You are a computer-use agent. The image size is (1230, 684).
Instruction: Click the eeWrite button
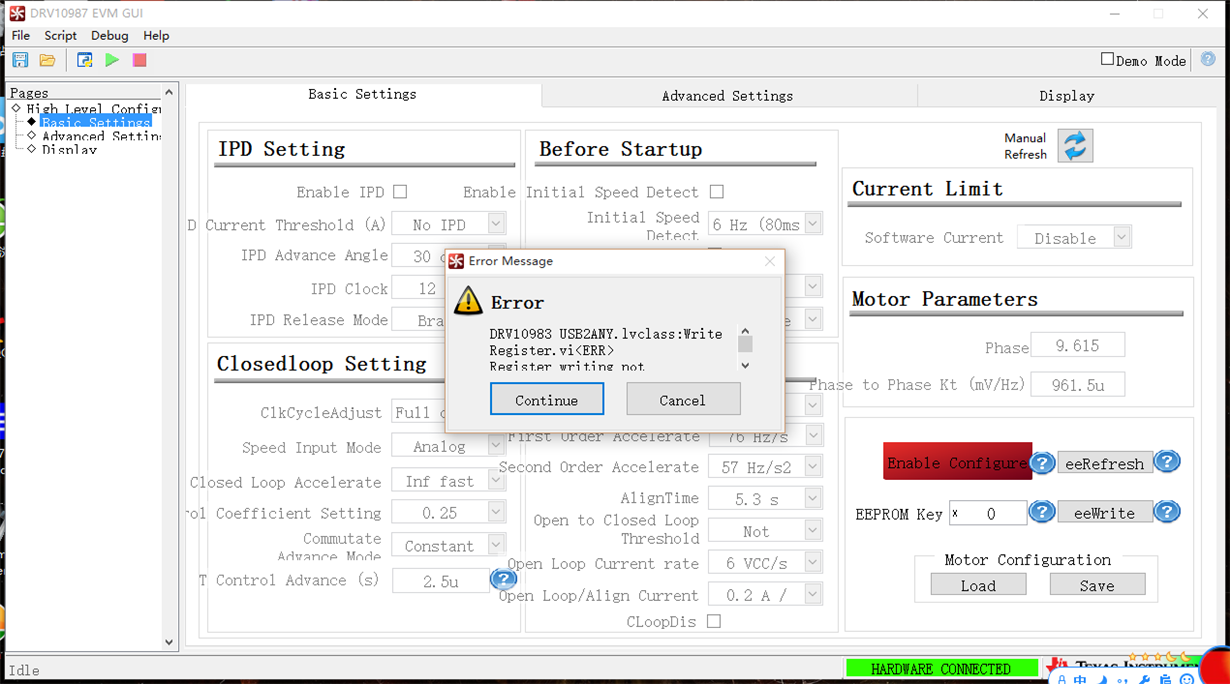pos(1105,512)
